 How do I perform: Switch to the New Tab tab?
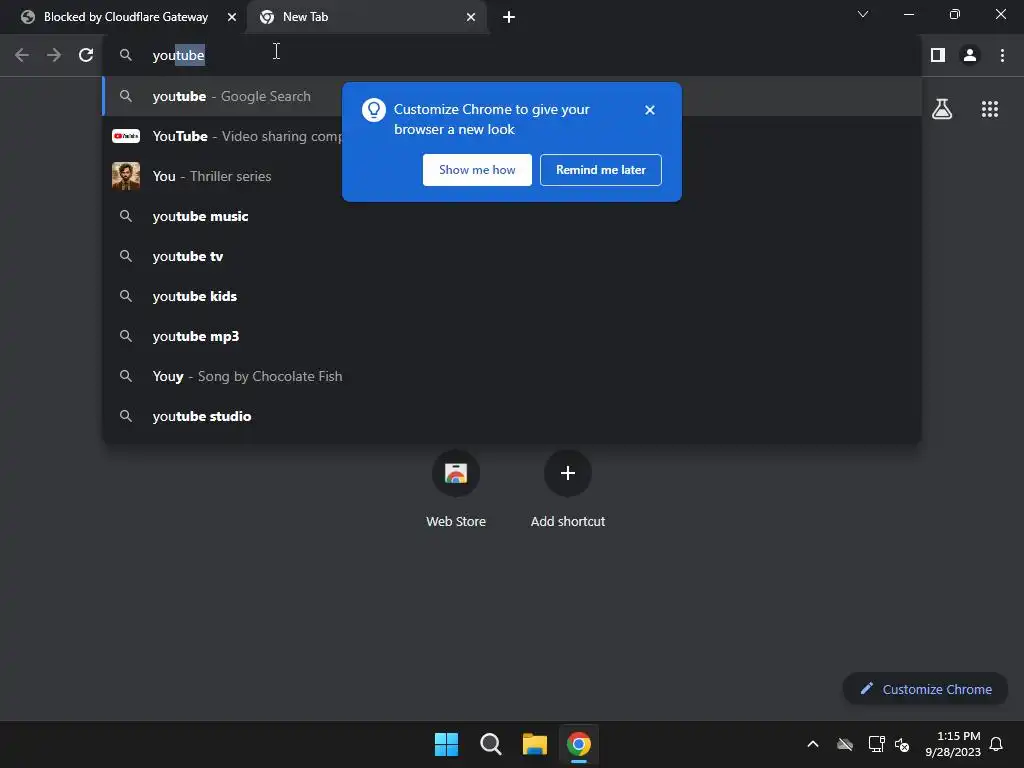tap(367, 17)
